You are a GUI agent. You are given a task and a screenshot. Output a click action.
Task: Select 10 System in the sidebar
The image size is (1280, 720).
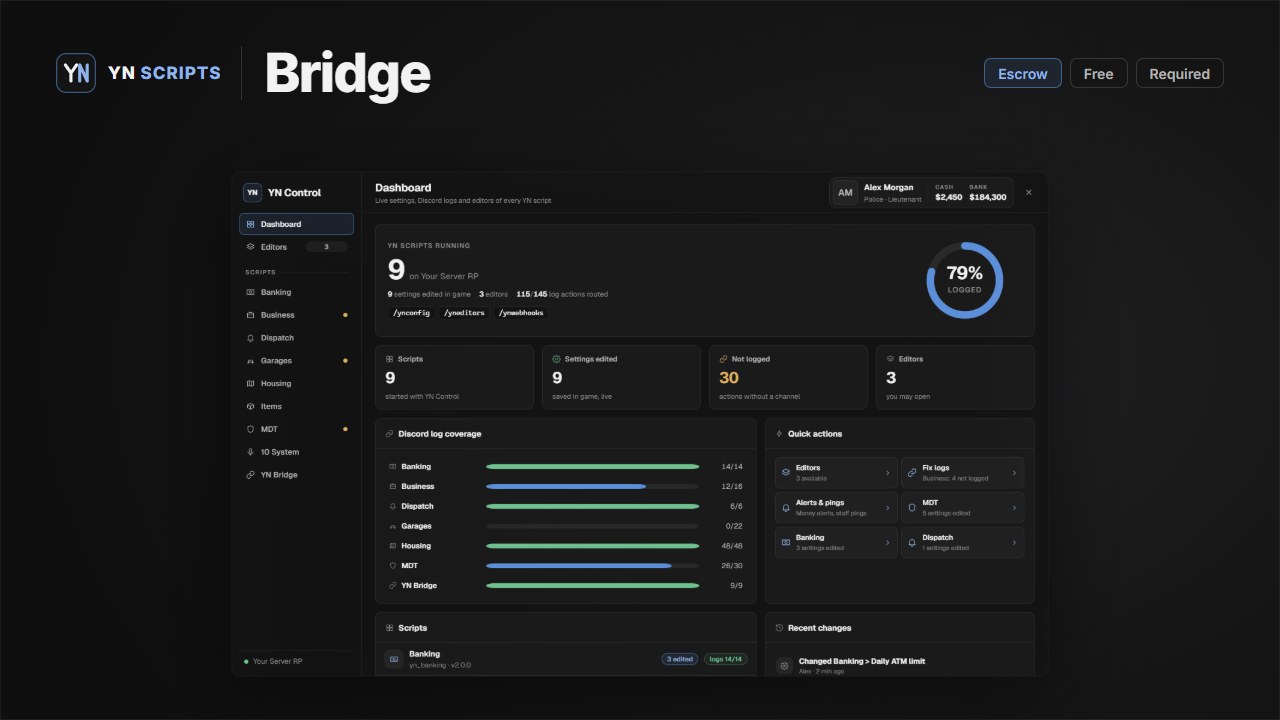pyautogui.click(x=296, y=452)
